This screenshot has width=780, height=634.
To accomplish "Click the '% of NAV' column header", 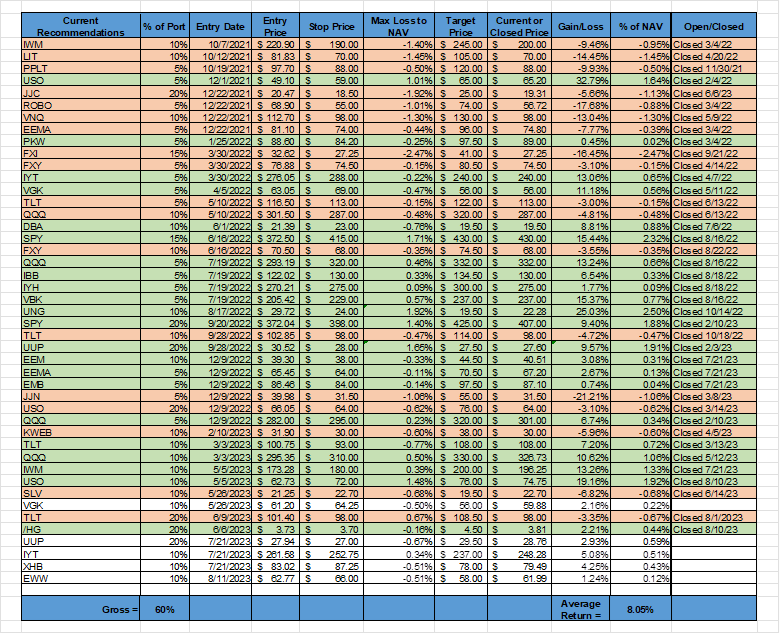I will (x=641, y=26).
